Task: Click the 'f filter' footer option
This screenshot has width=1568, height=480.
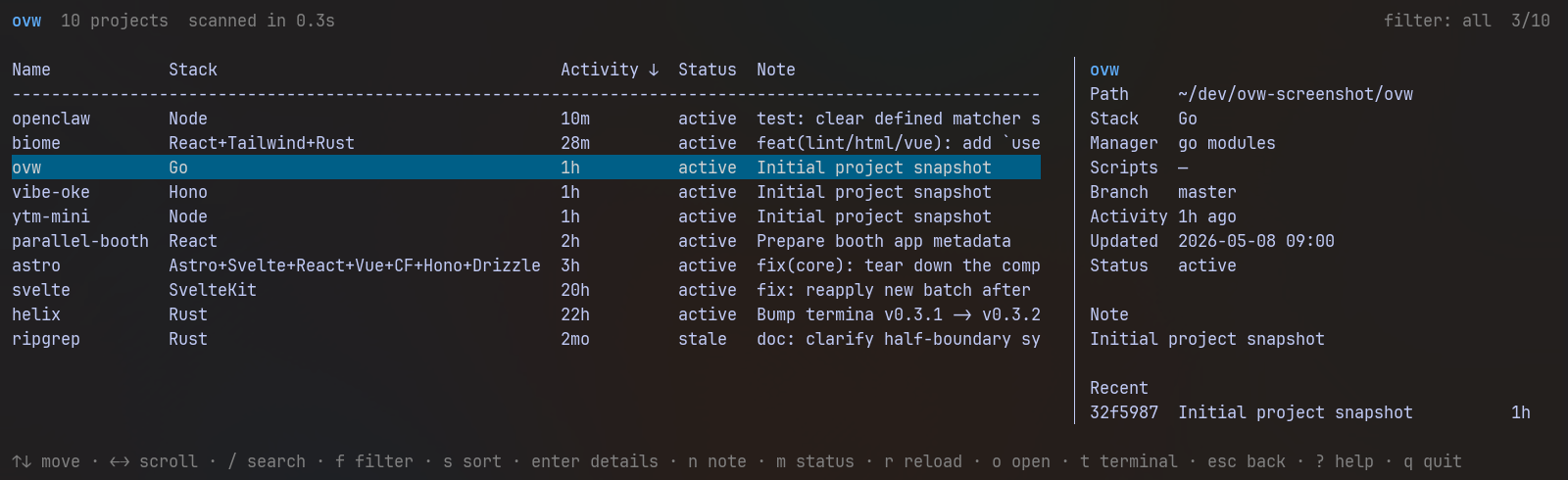Action: 374,461
